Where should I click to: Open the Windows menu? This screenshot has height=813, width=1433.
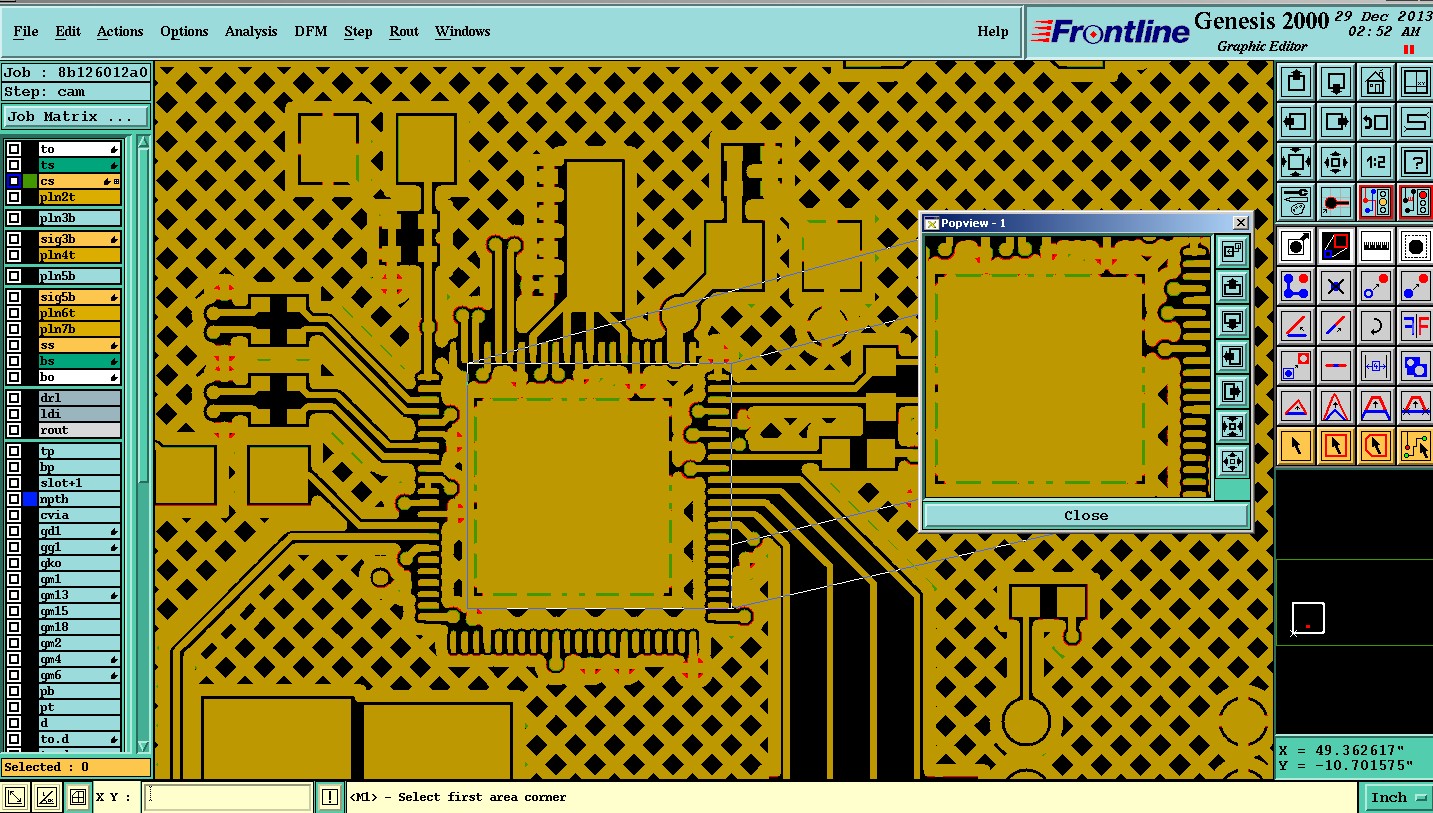(462, 31)
